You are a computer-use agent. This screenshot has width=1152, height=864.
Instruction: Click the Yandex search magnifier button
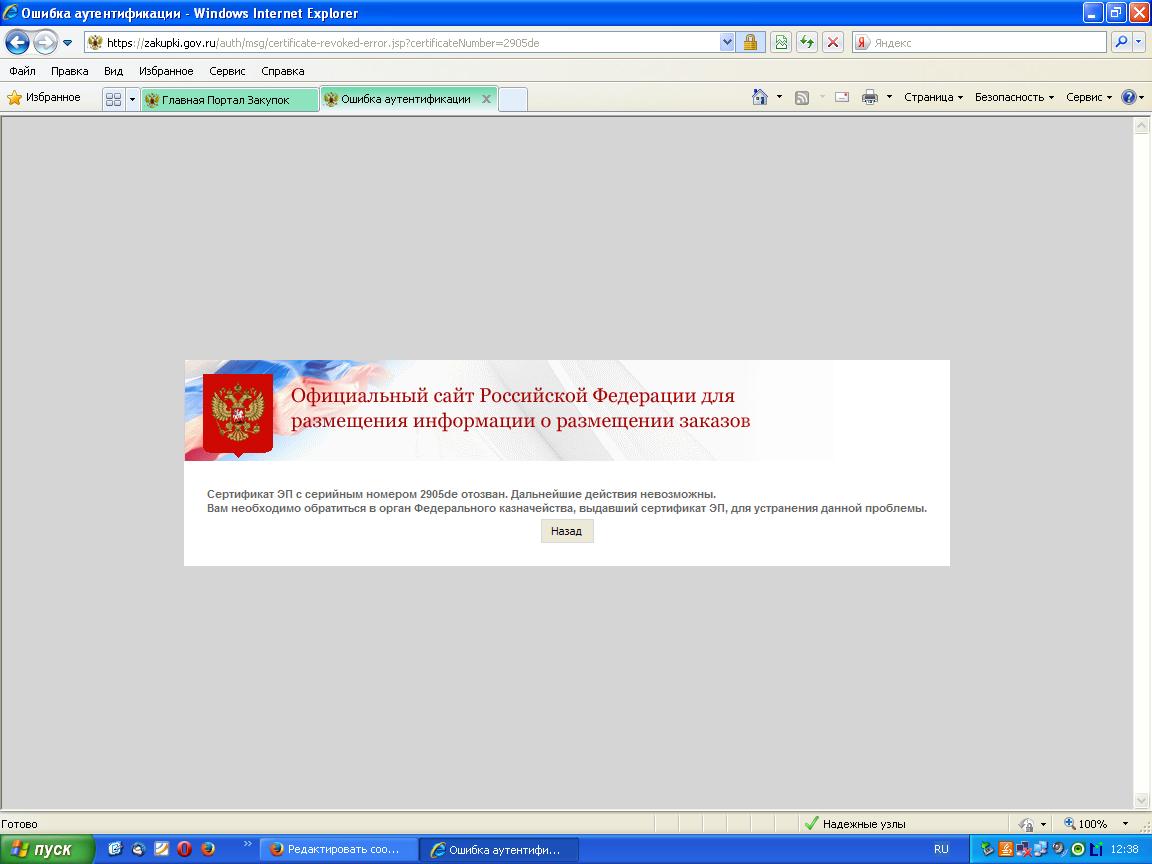[1120, 42]
